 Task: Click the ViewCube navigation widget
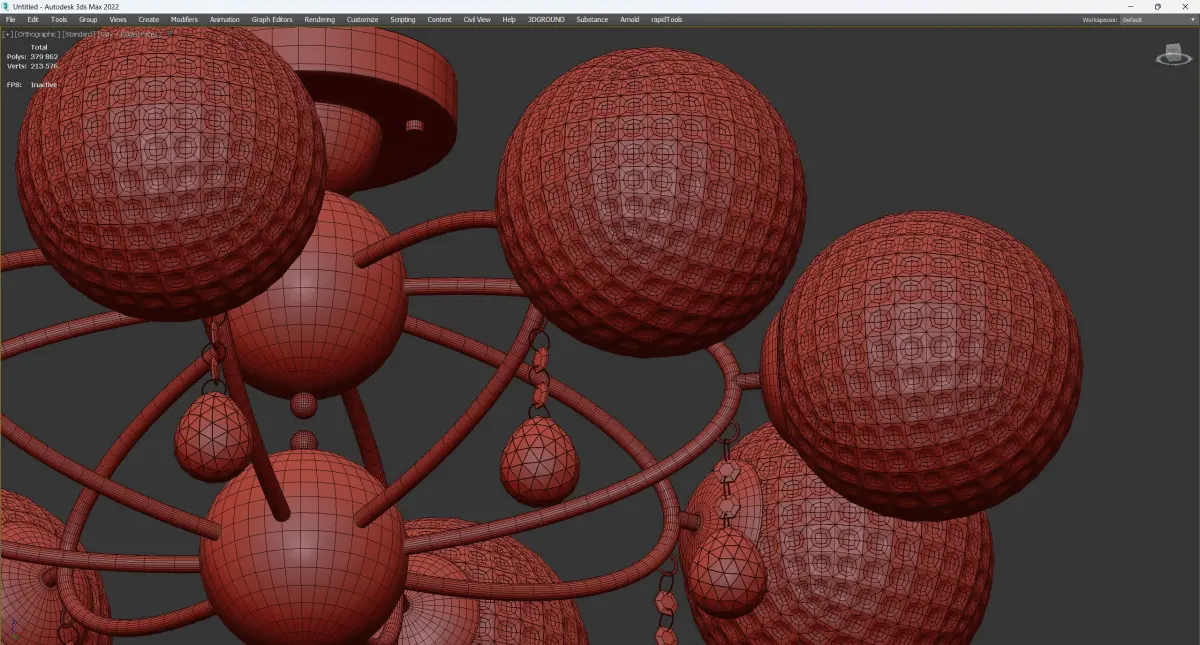tap(1173, 55)
